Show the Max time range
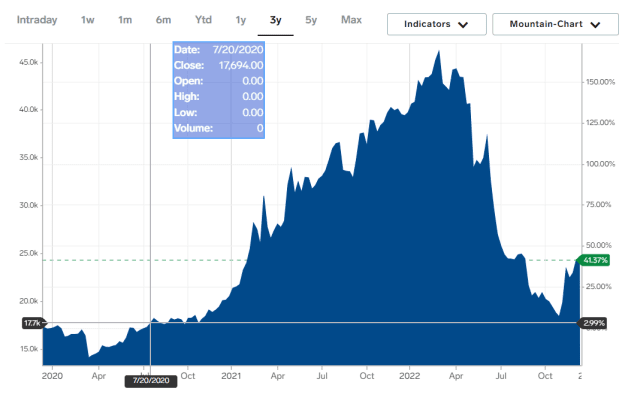 (x=351, y=20)
